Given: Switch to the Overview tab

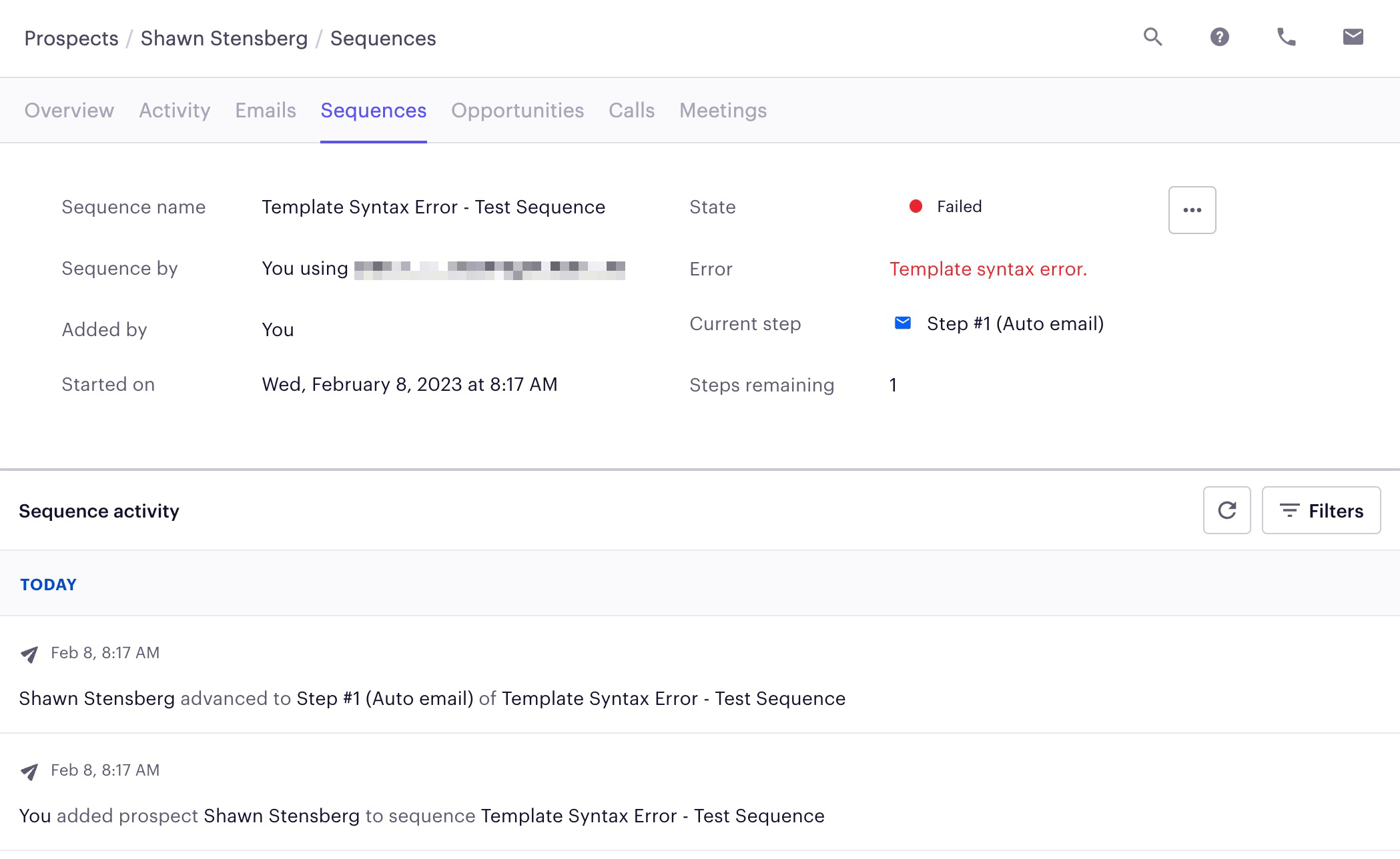Looking at the screenshot, I should pyautogui.click(x=69, y=110).
